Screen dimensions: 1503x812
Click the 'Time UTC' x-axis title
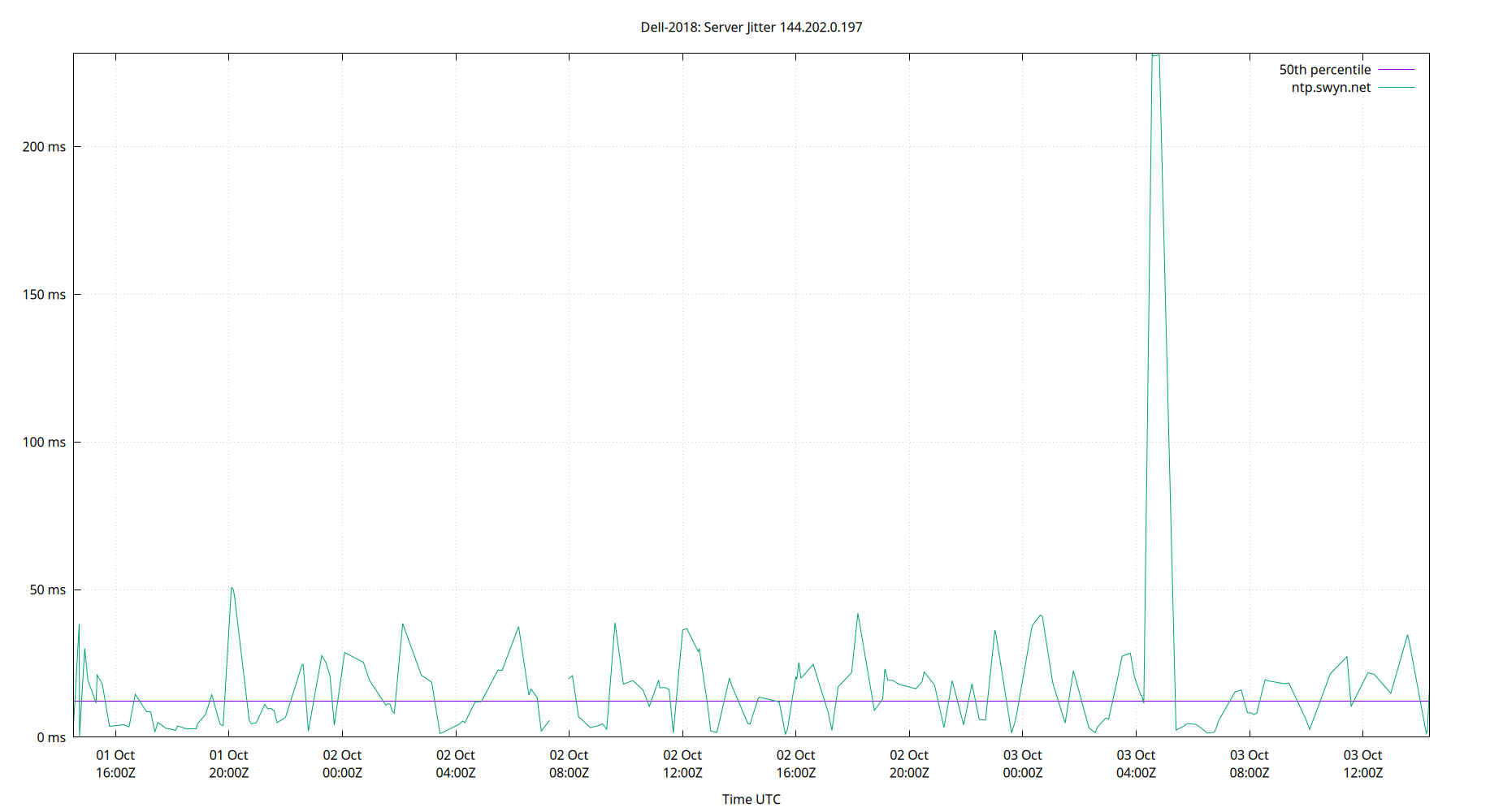(751, 799)
